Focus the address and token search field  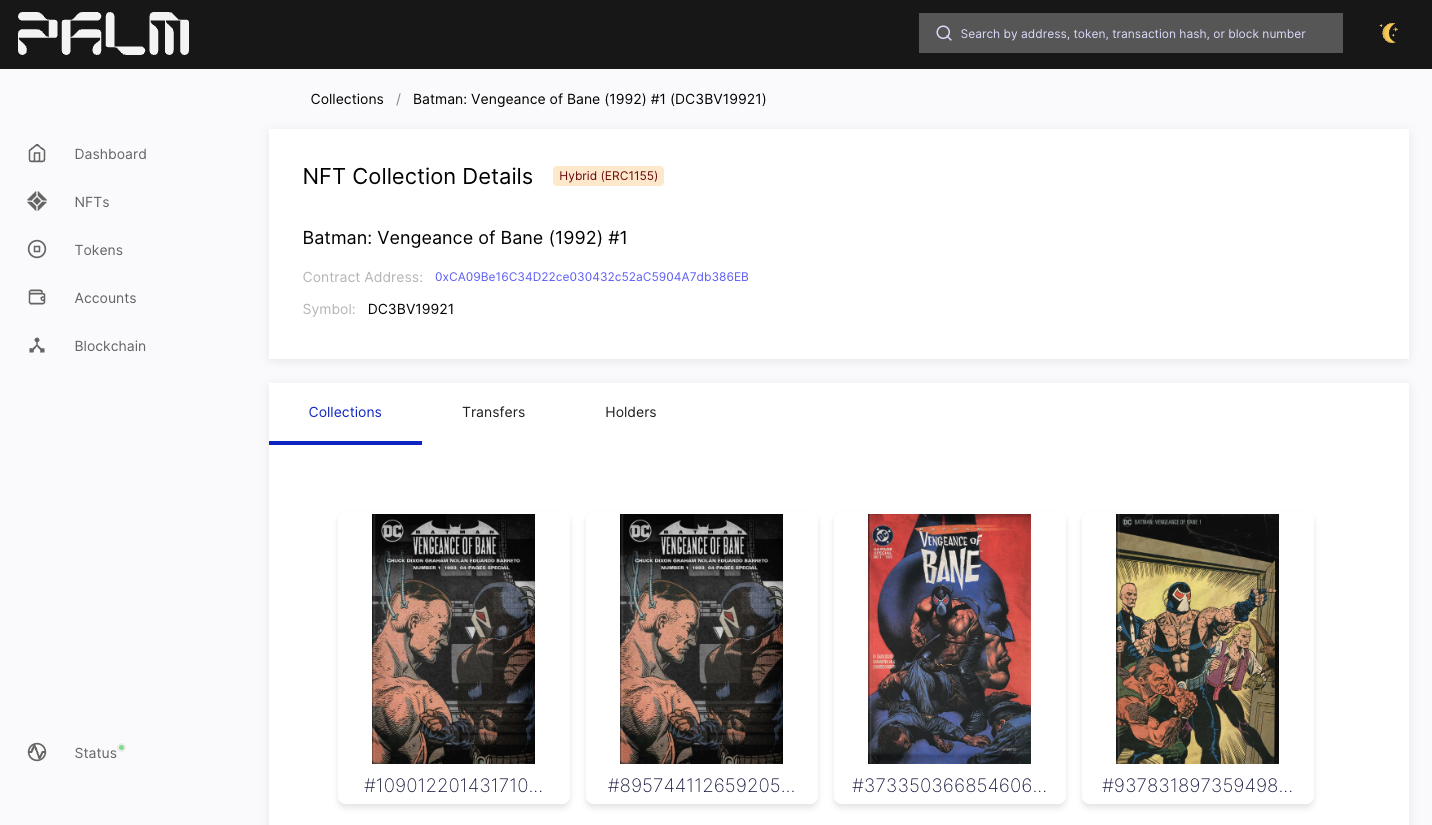[x=1131, y=33]
